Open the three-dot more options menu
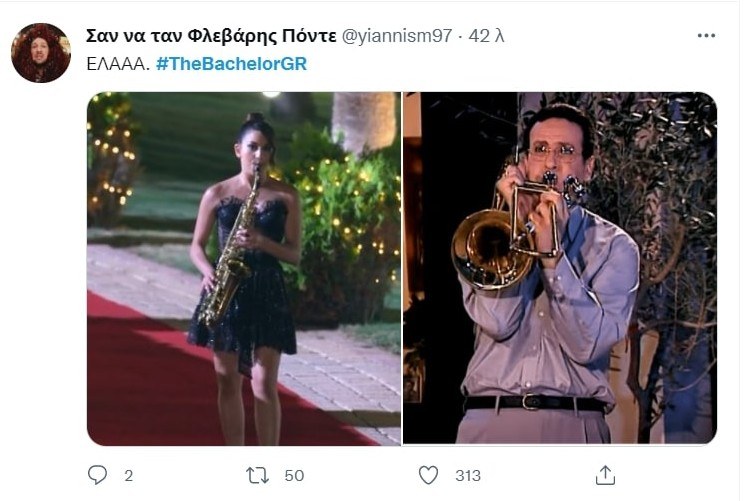744x501 pixels. click(706, 36)
